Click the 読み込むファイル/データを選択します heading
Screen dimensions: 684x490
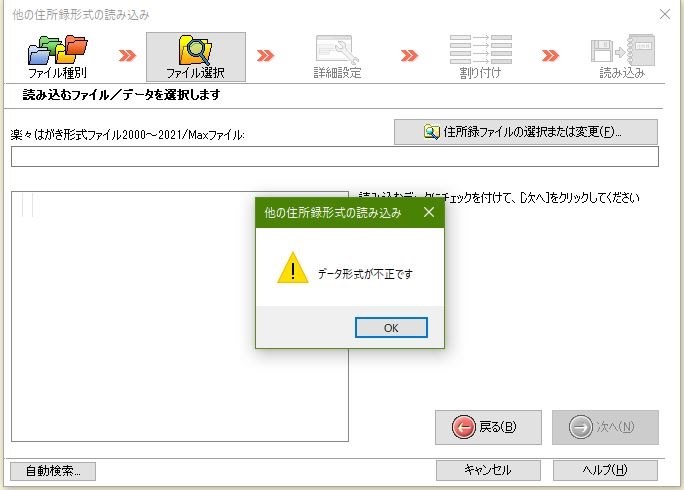(x=121, y=95)
